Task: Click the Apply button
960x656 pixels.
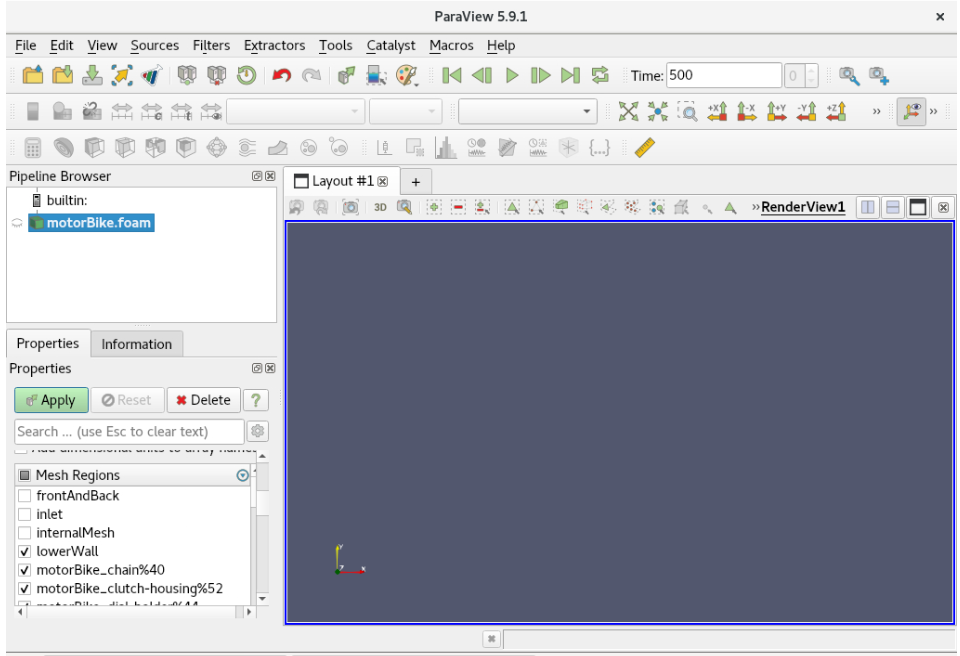Action: click(50, 400)
